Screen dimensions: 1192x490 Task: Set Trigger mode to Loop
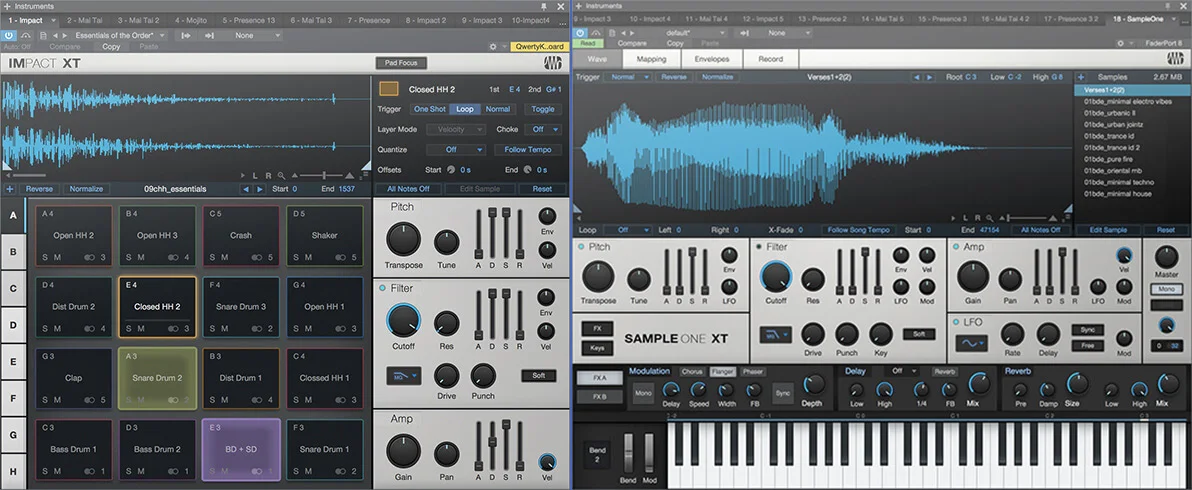pos(464,109)
